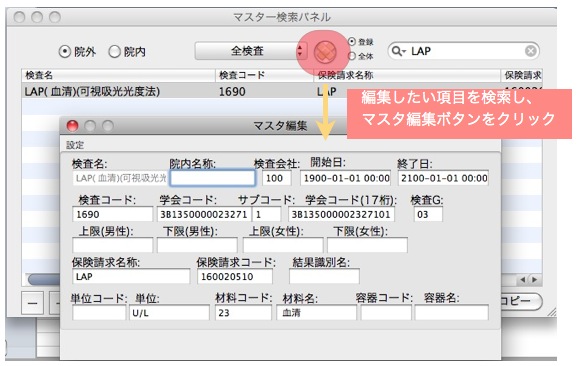The width and height of the screenshot is (581, 366).
Task: Click the サブコード field showing 1
Action: [266, 214]
